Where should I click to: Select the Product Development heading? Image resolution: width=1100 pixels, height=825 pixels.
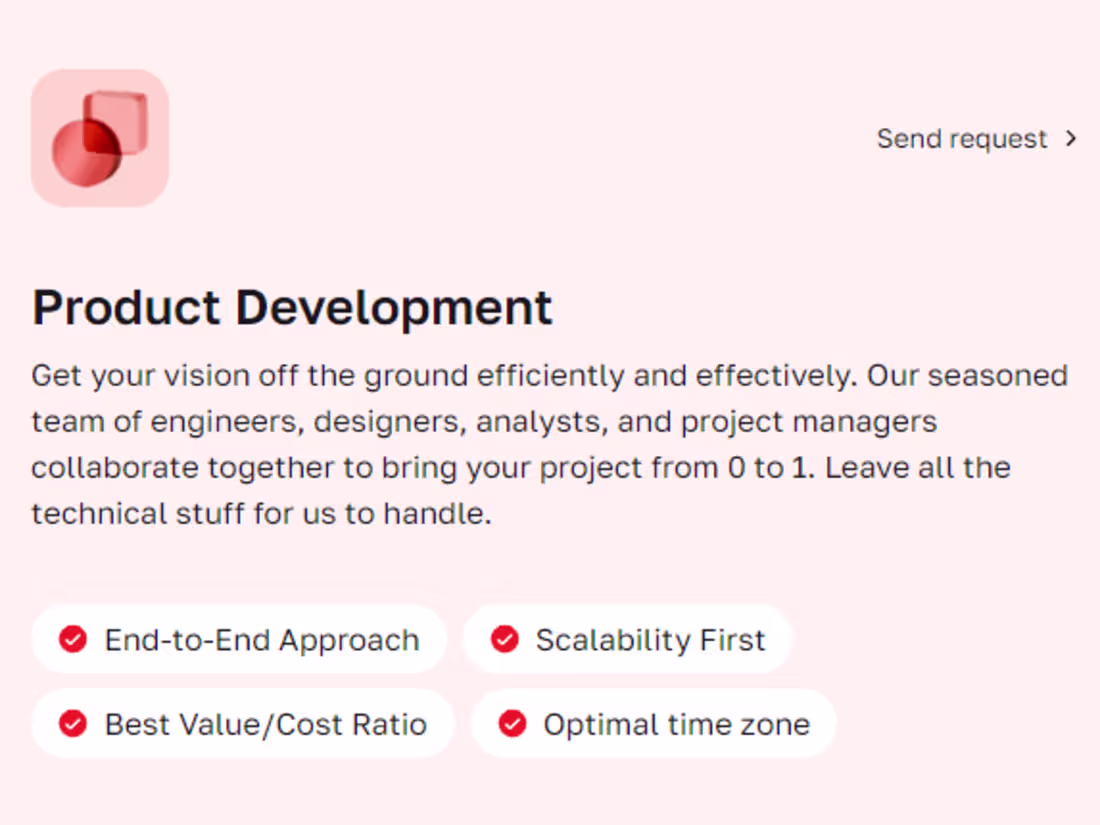point(292,307)
